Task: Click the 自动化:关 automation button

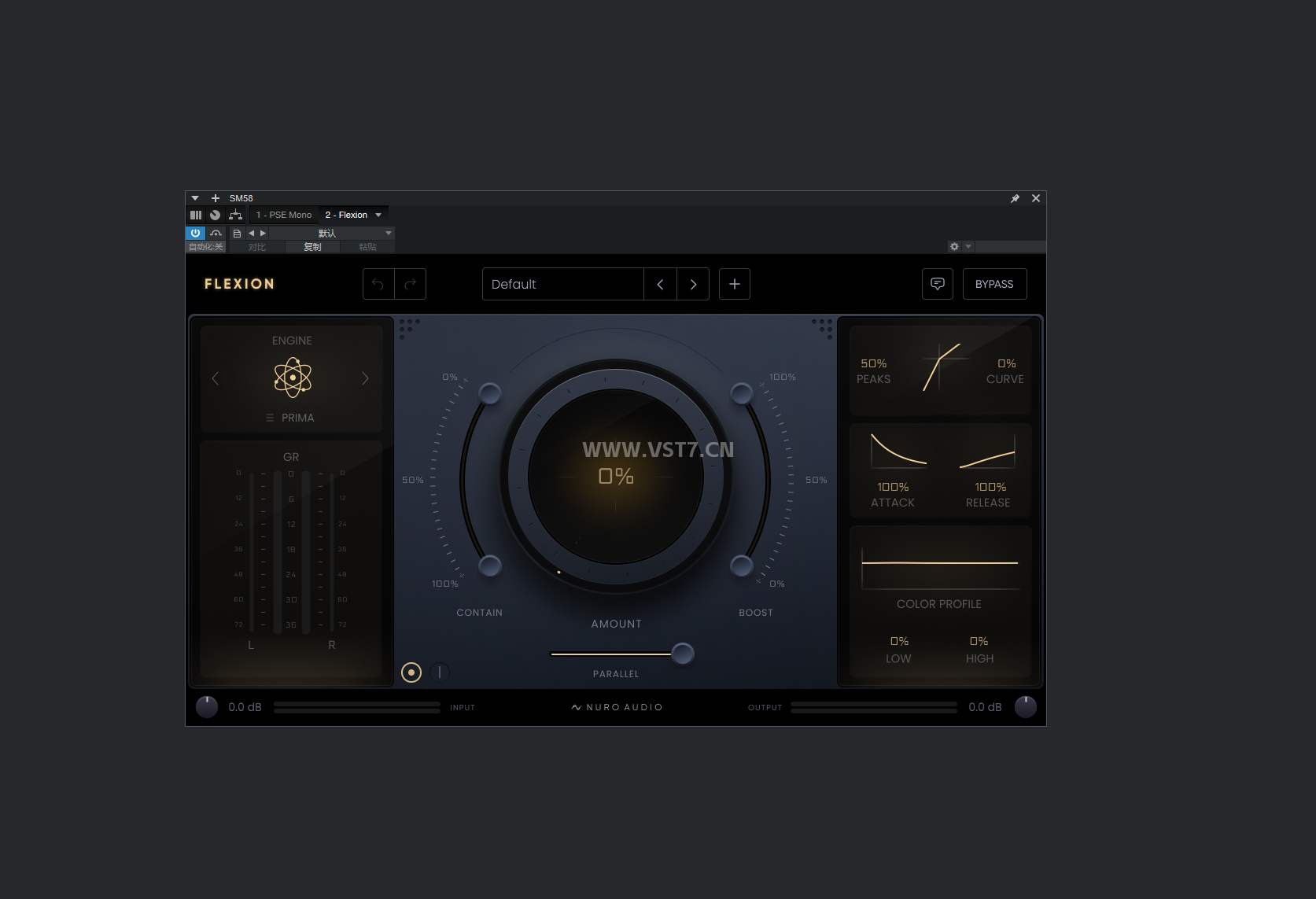Action: (x=205, y=247)
